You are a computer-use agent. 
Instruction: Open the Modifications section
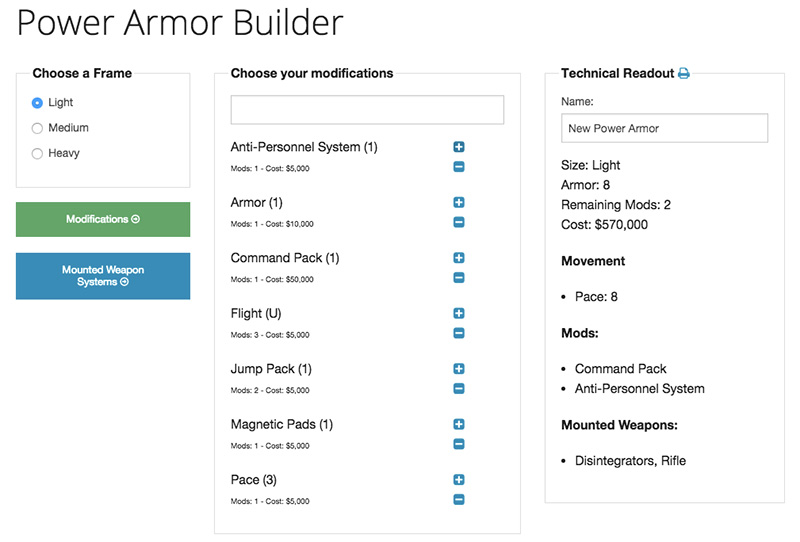103,219
